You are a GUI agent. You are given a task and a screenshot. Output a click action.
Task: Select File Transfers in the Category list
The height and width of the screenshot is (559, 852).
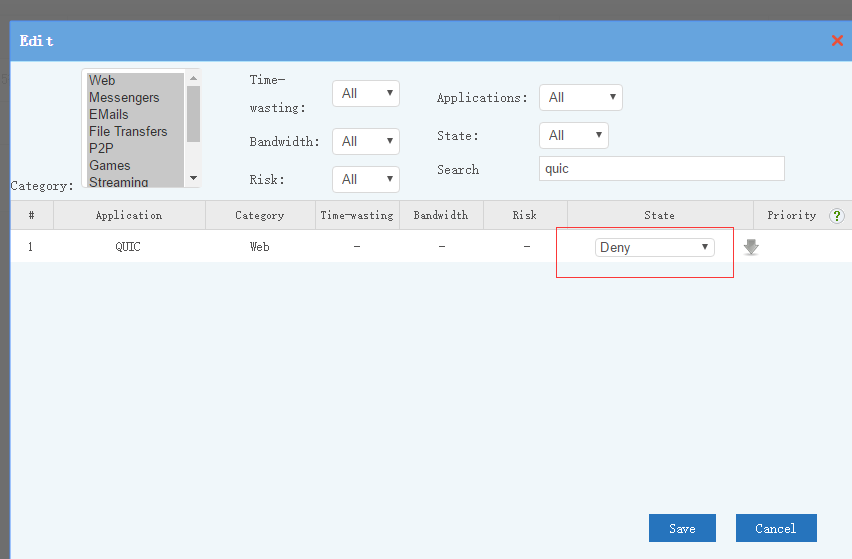[x=135, y=131]
